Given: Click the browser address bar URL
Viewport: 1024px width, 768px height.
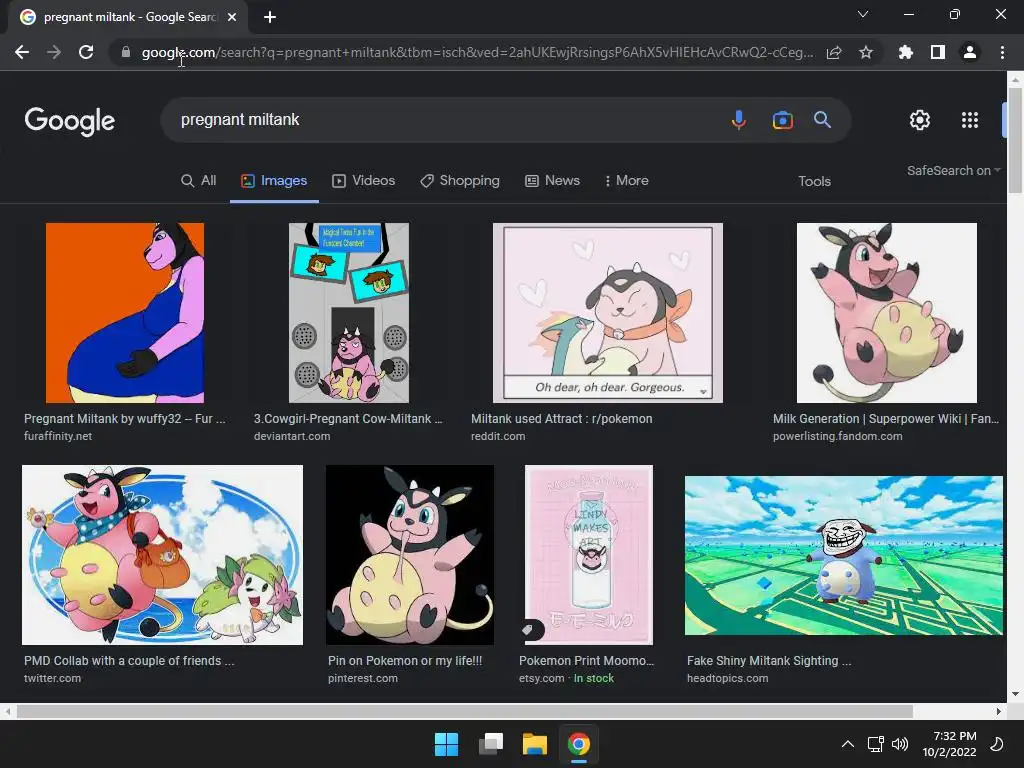Looking at the screenshot, I should click(477, 52).
